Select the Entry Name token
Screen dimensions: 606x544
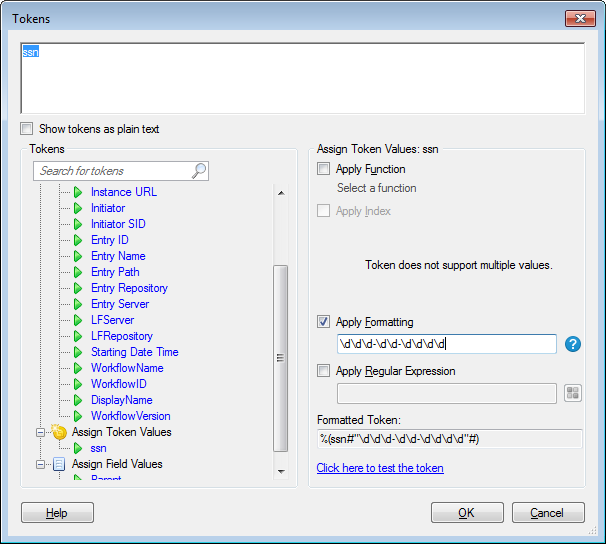point(118,256)
